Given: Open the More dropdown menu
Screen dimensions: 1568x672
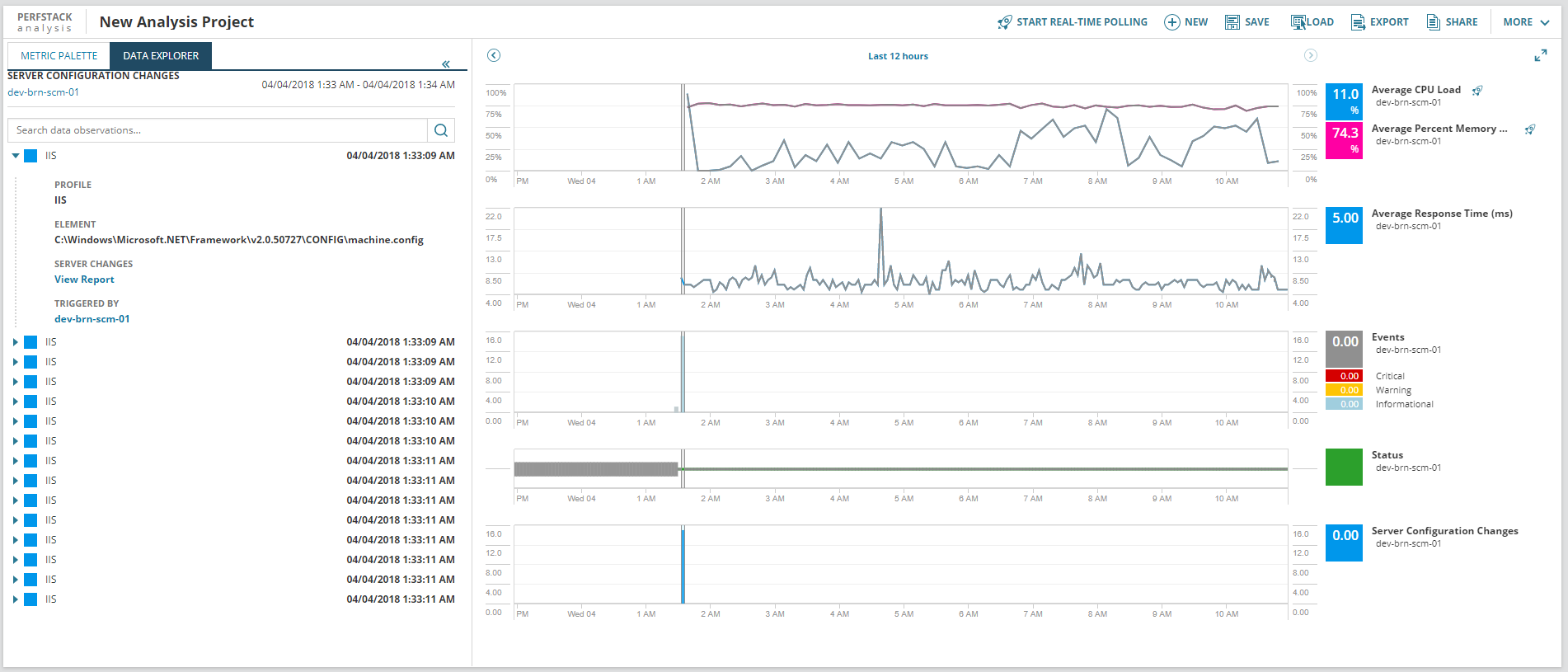Looking at the screenshot, I should (x=1525, y=22).
